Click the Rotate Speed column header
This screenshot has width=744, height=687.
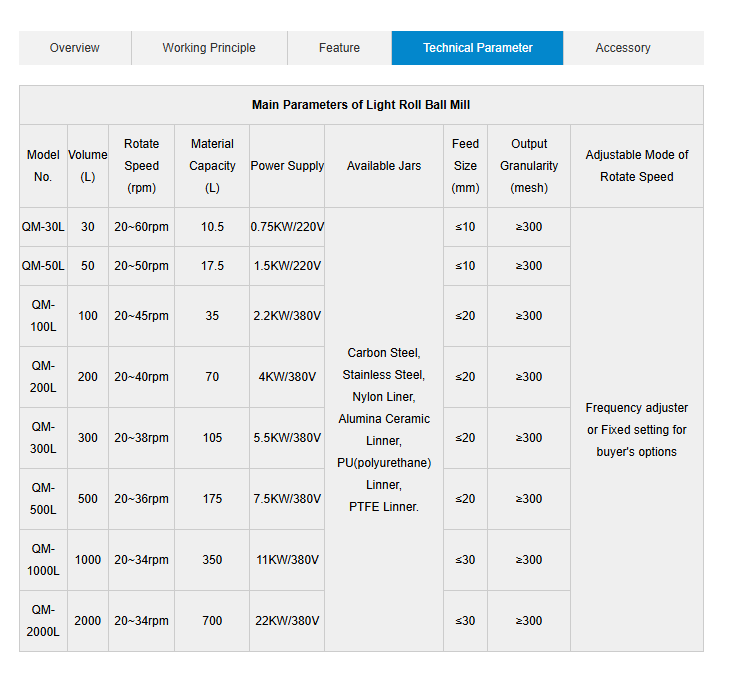pyautogui.click(x=141, y=166)
